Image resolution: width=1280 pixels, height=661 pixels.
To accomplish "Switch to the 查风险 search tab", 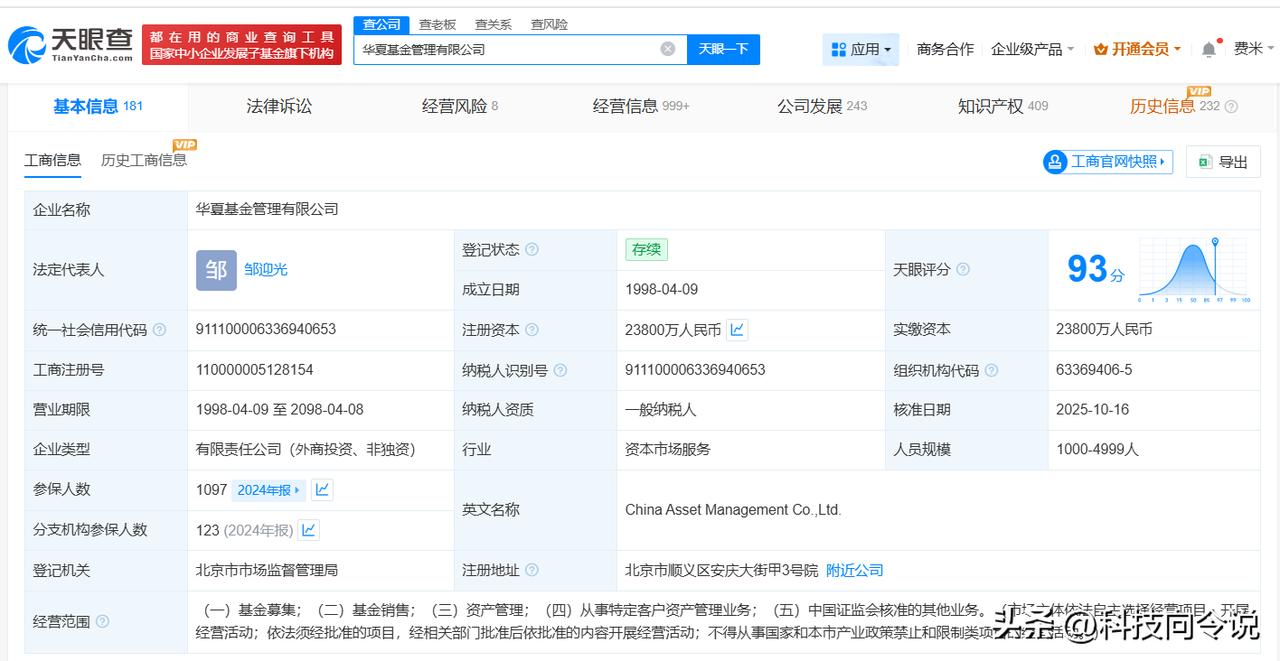I will point(549,24).
